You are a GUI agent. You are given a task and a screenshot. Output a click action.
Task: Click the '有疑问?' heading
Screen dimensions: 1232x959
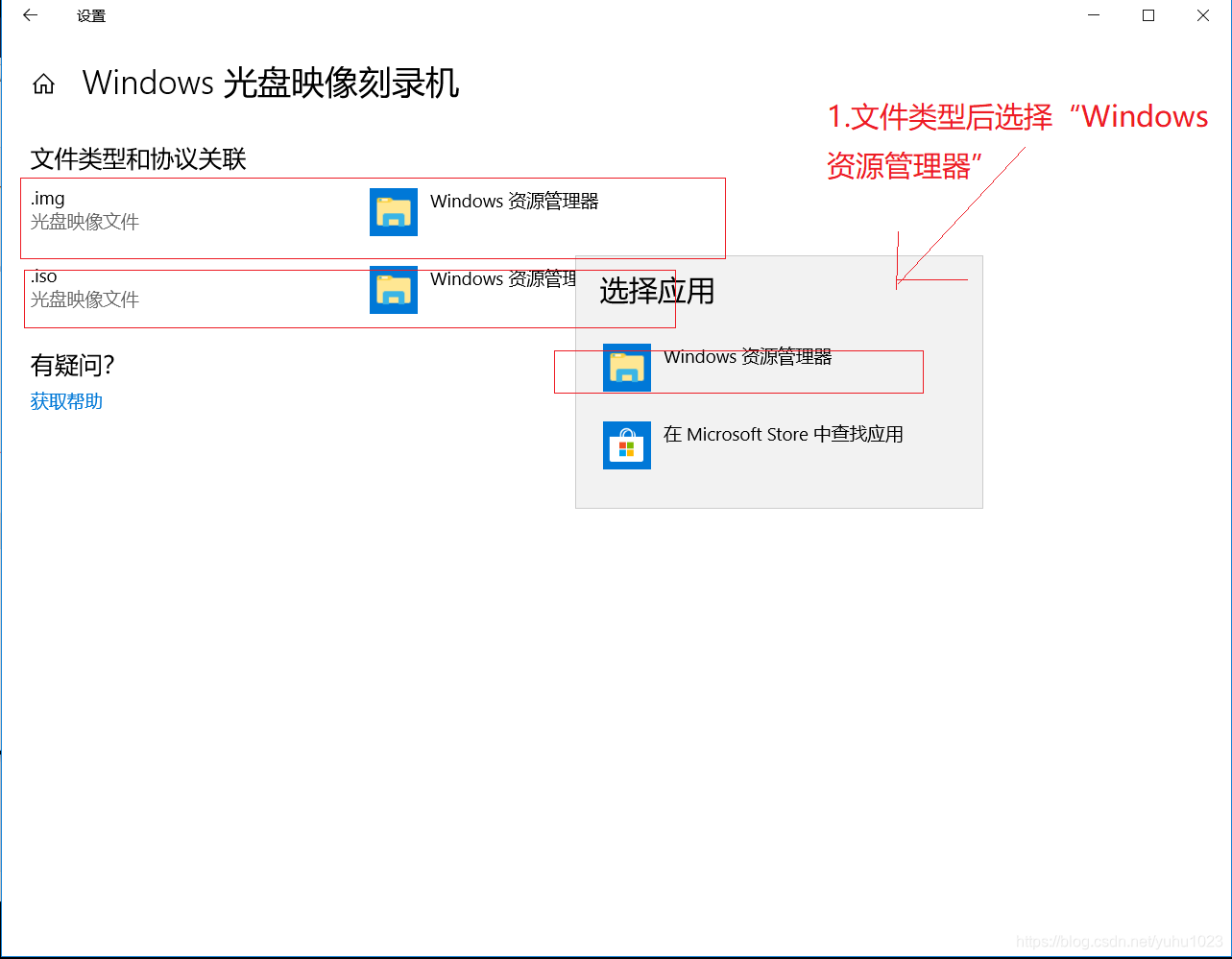73,366
